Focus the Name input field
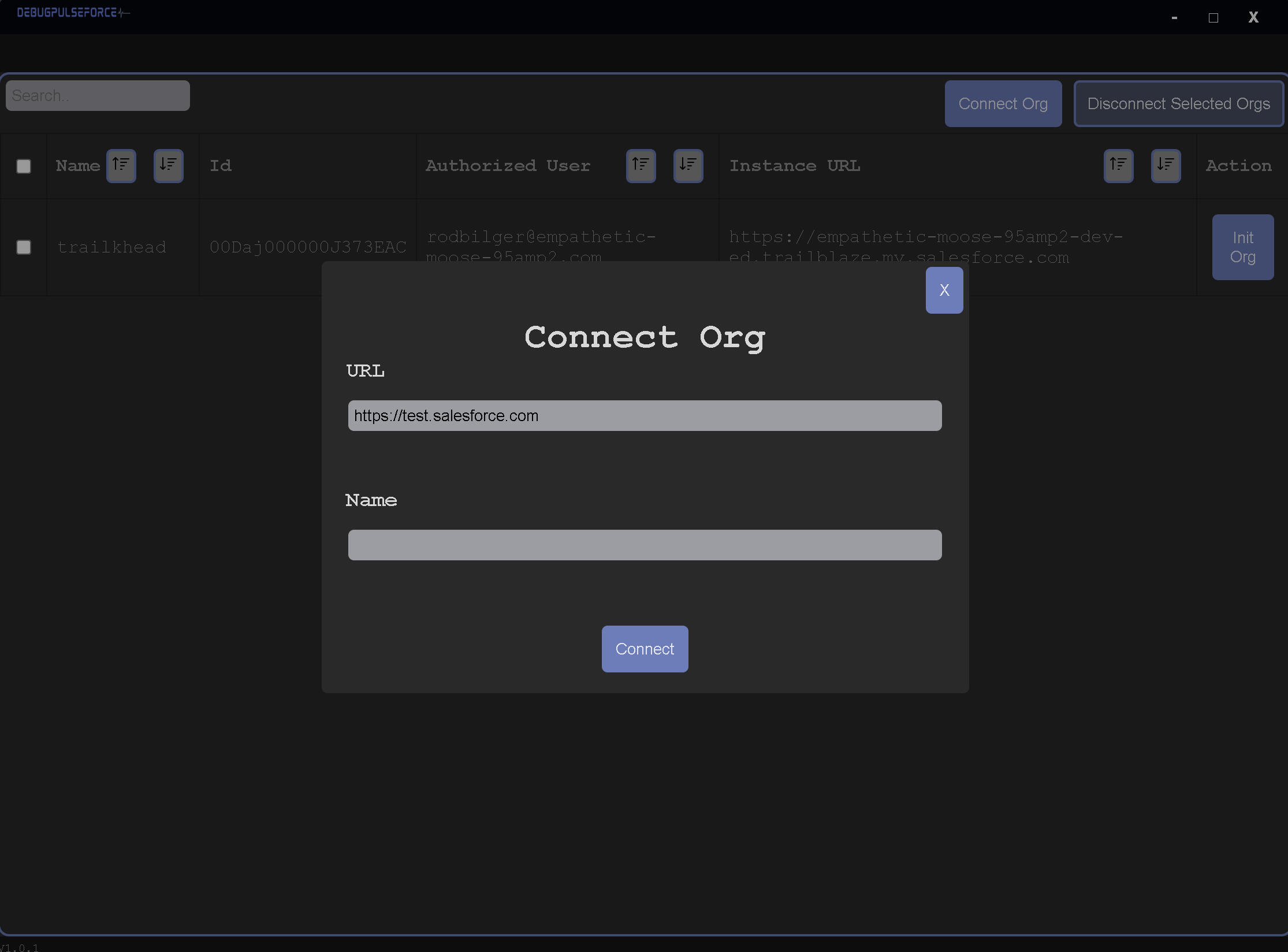 [x=644, y=545]
